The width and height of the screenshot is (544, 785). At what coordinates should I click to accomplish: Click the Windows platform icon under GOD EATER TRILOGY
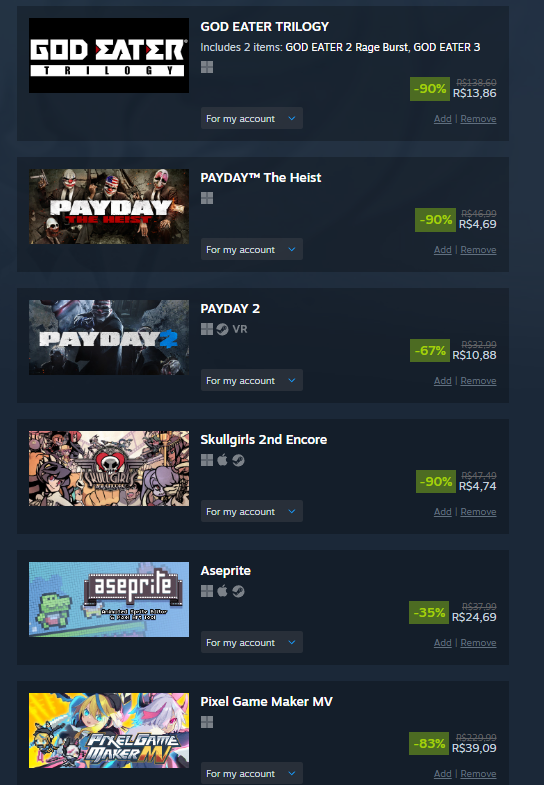point(207,67)
